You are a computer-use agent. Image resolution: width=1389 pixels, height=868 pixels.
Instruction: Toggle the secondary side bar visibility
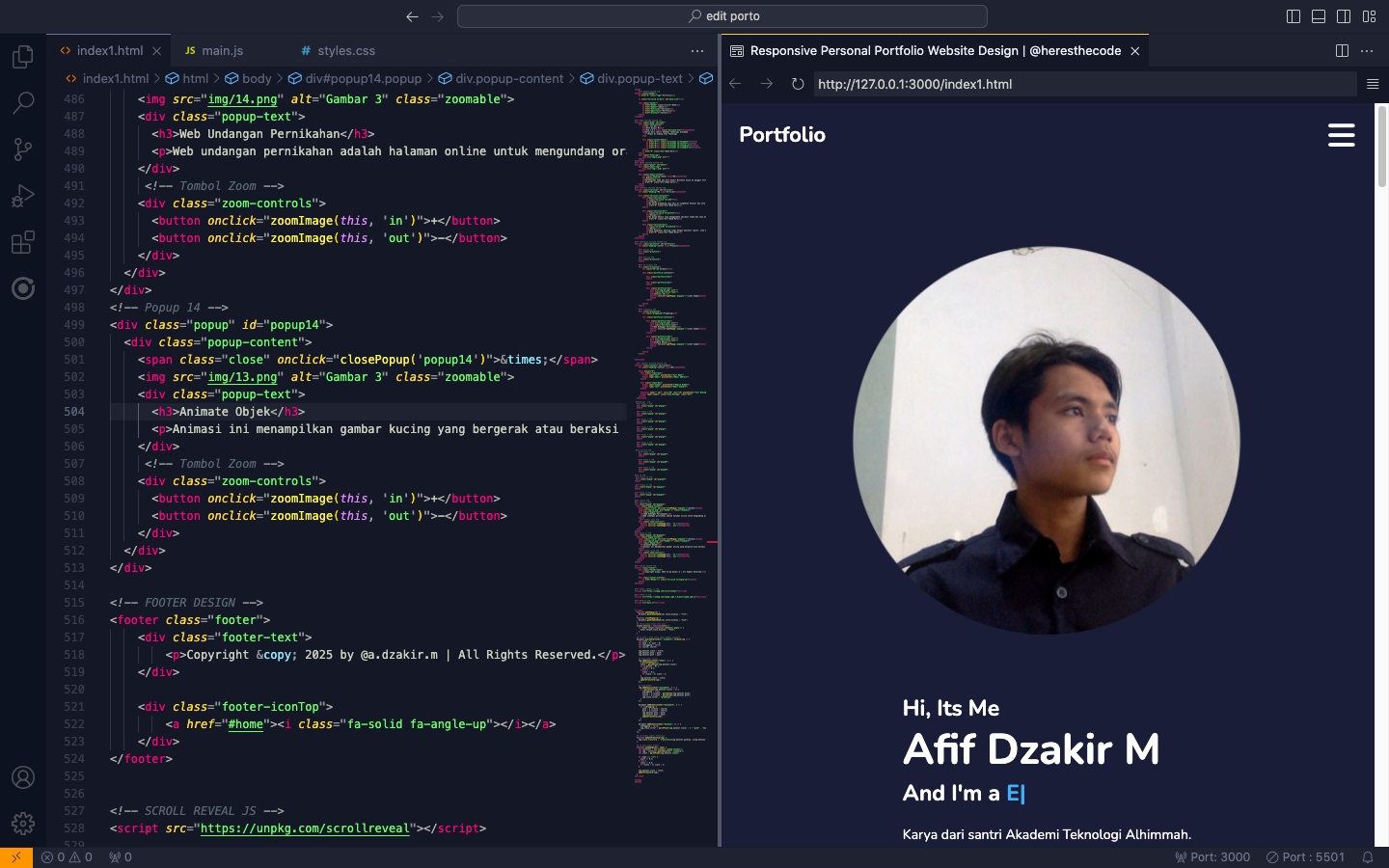(1344, 16)
